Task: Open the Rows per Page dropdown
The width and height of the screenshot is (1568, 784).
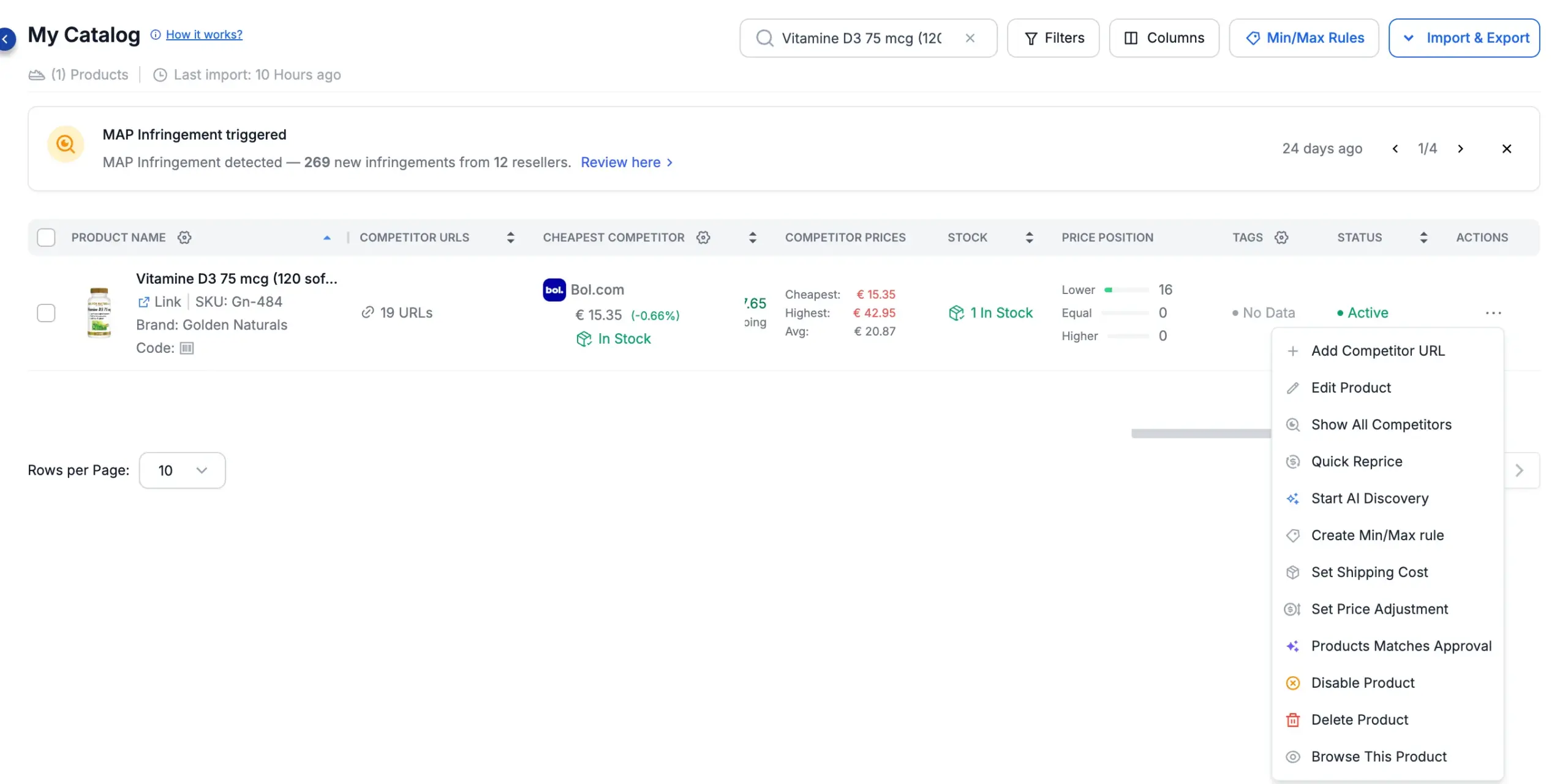Action: [182, 470]
